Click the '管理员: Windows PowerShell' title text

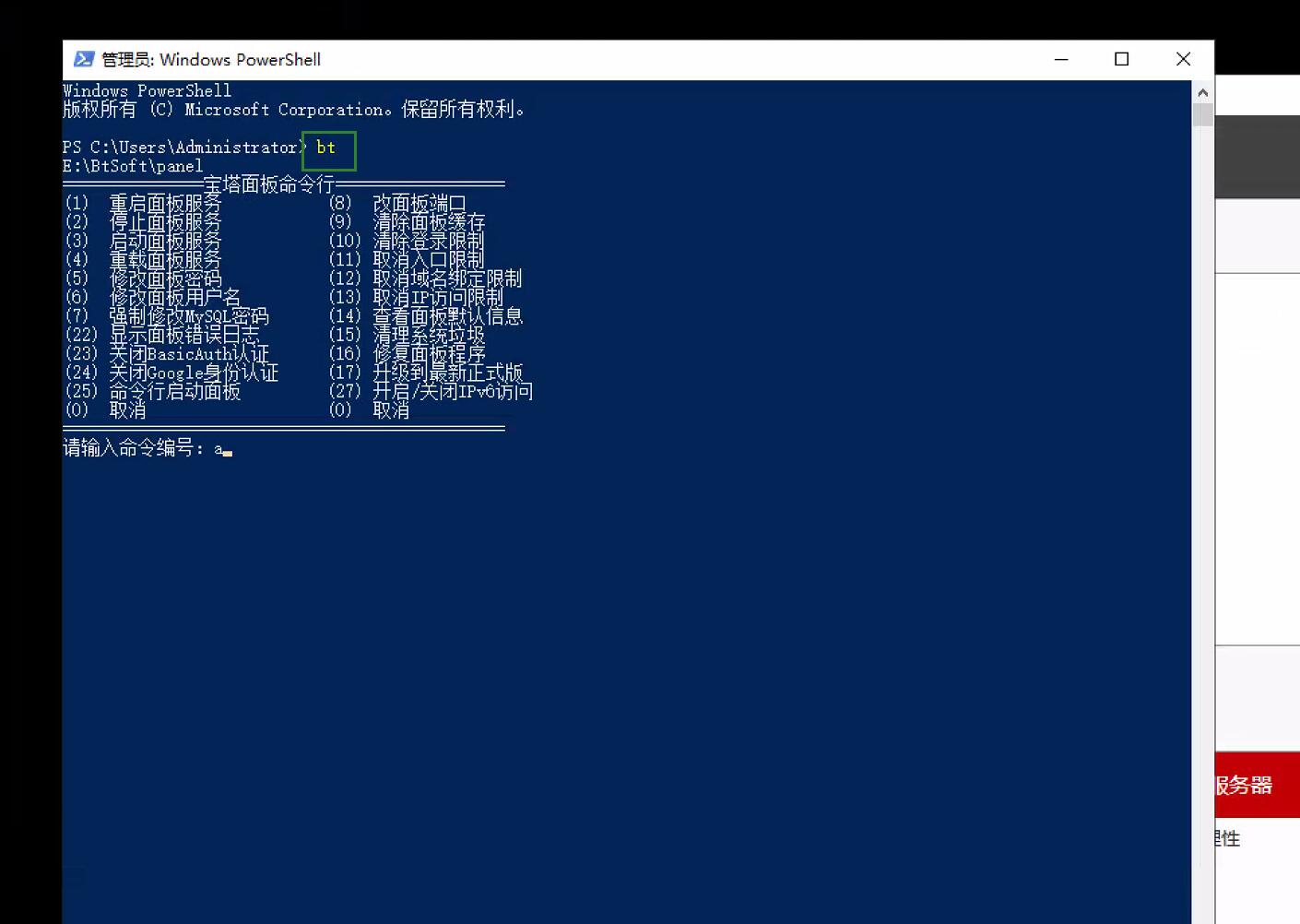(x=211, y=60)
